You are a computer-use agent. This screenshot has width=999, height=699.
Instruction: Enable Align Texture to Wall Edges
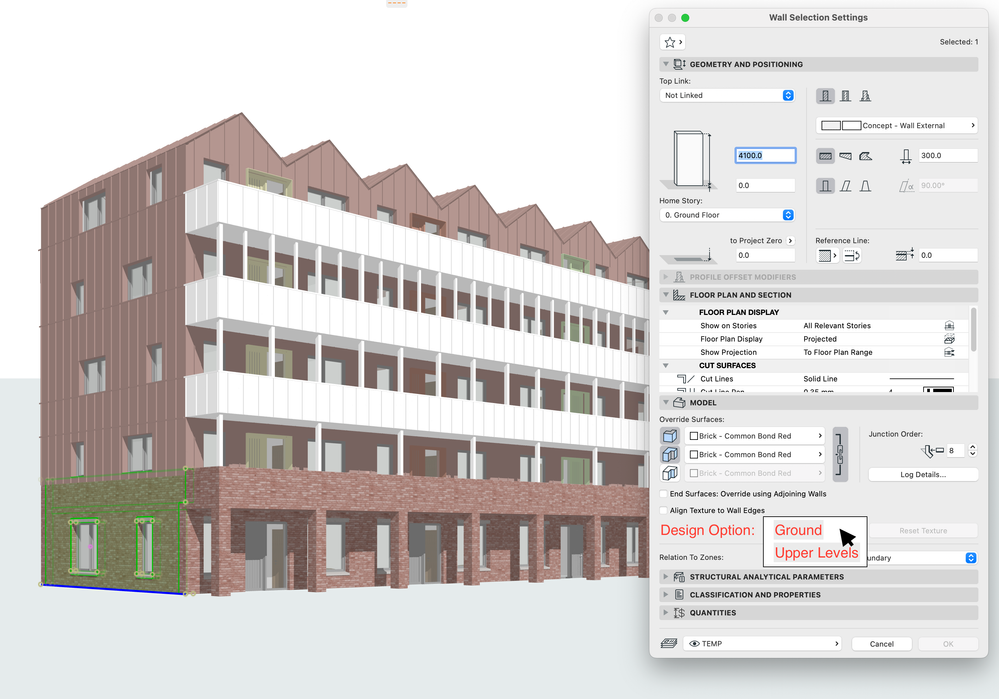pyautogui.click(x=664, y=510)
